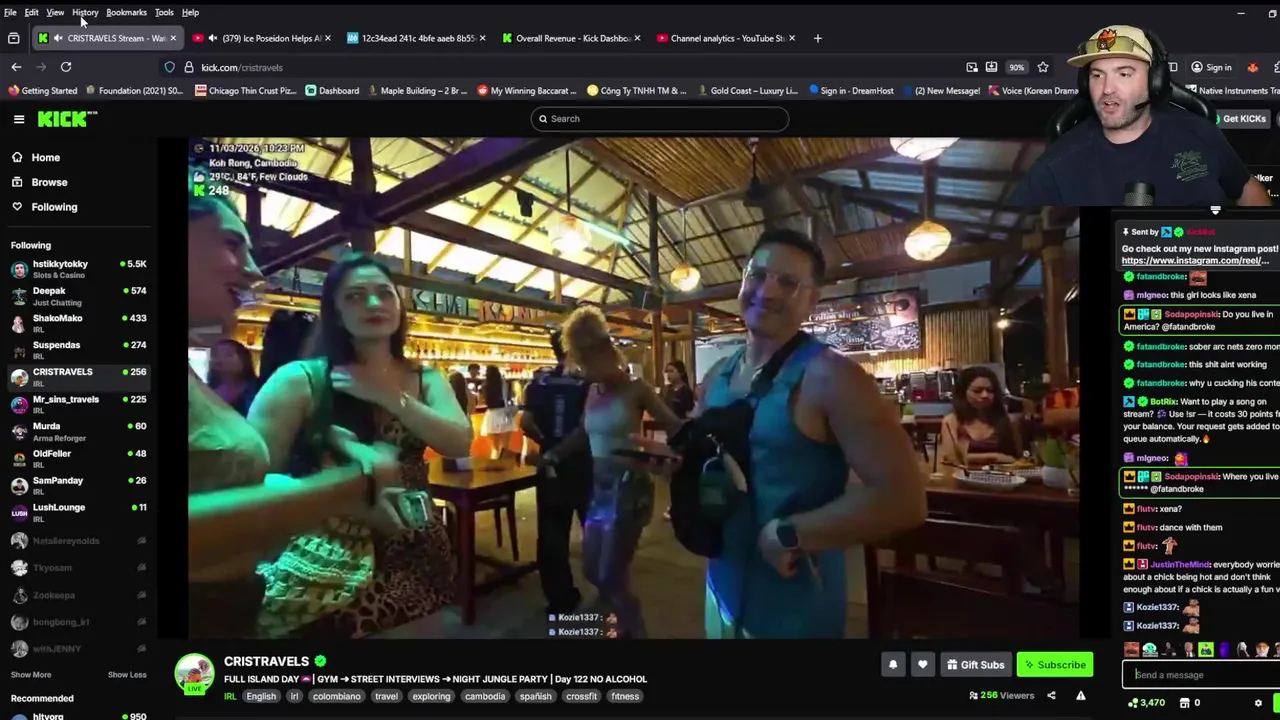This screenshot has width=1280, height=720.
Task: Show site security lock info
Action: (188, 67)
